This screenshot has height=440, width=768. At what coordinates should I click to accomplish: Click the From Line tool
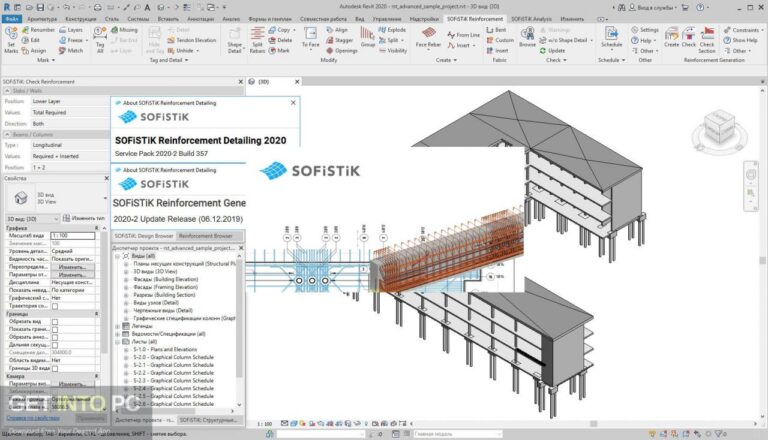click(x=464, y=35)
